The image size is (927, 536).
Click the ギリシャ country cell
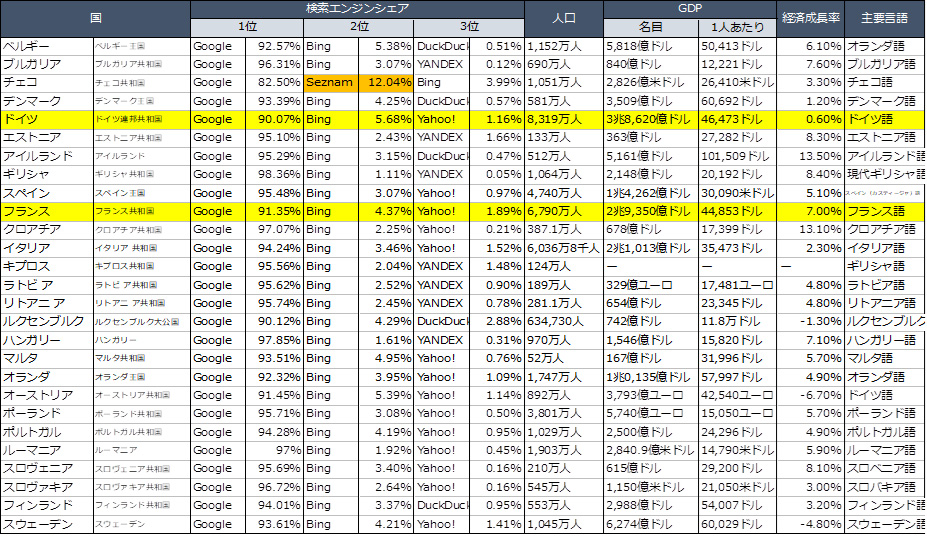47,174
